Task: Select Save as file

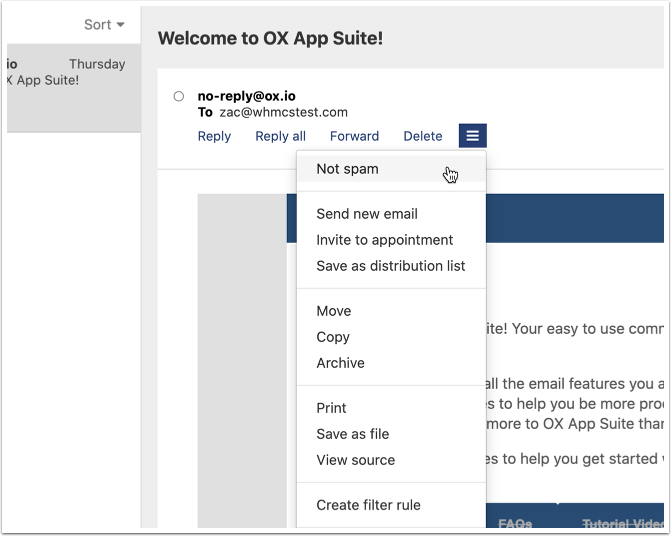Action: [391, 434]
